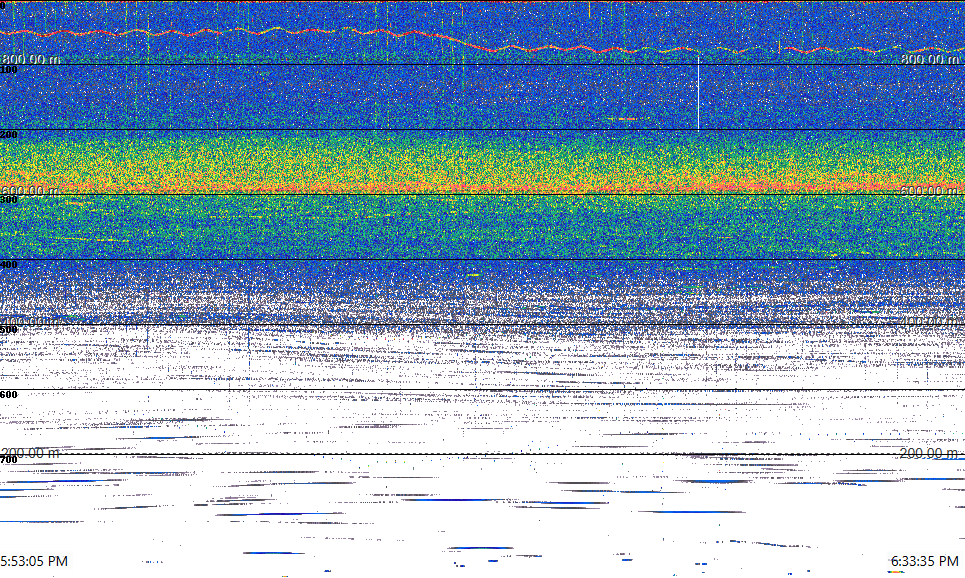
Task: Click the 600 depth grid label
Action: (x=9, y=395)
